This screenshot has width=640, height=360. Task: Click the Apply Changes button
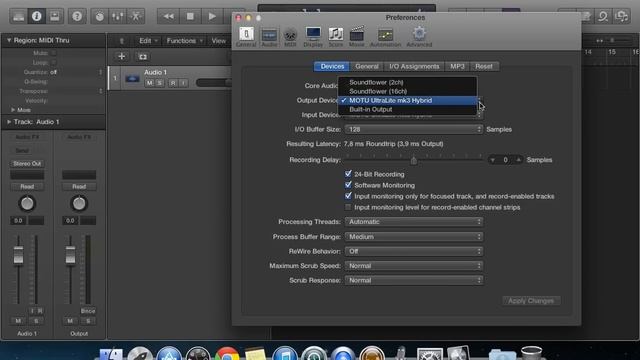click(531, 301)
